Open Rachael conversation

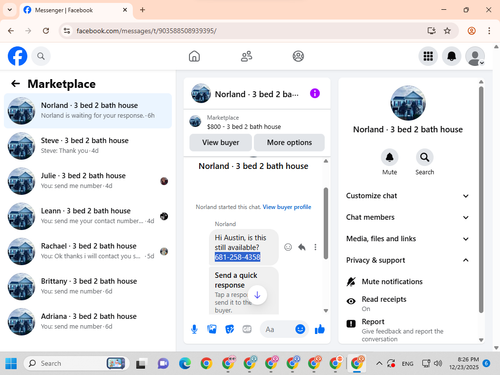pos(88,251)
